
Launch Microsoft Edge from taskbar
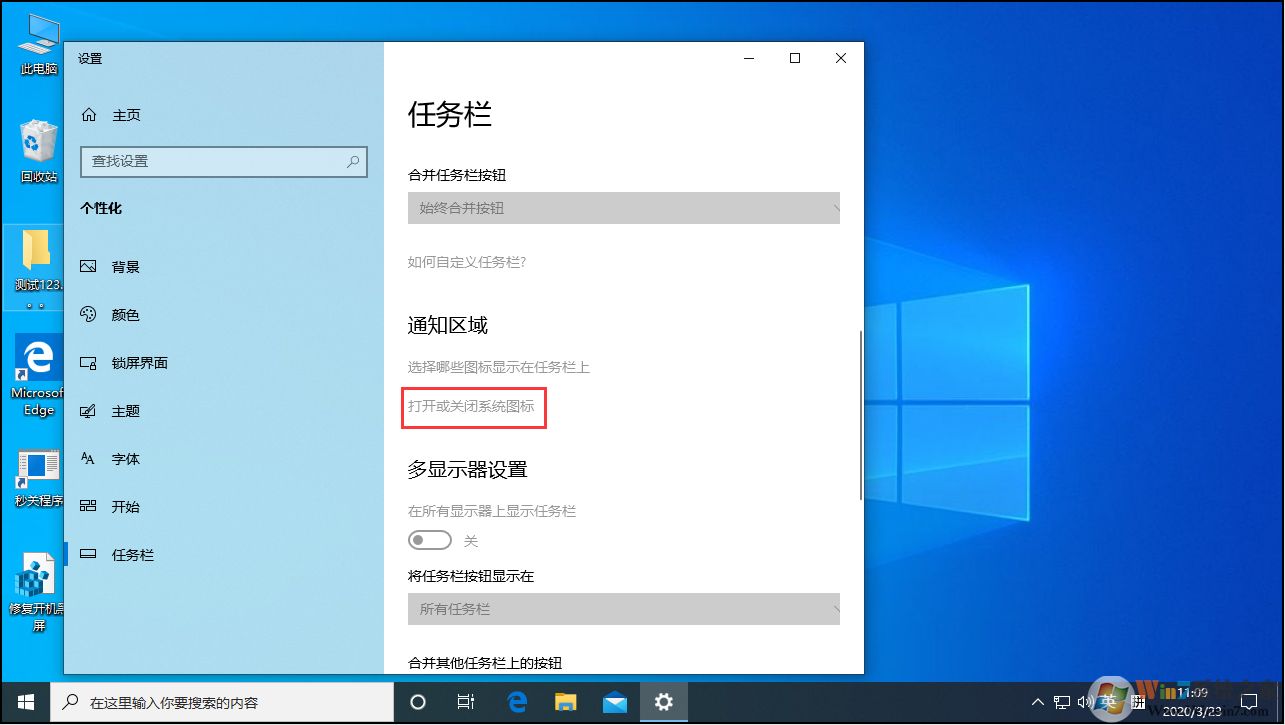pyautogui.click(x=517, y=703)
